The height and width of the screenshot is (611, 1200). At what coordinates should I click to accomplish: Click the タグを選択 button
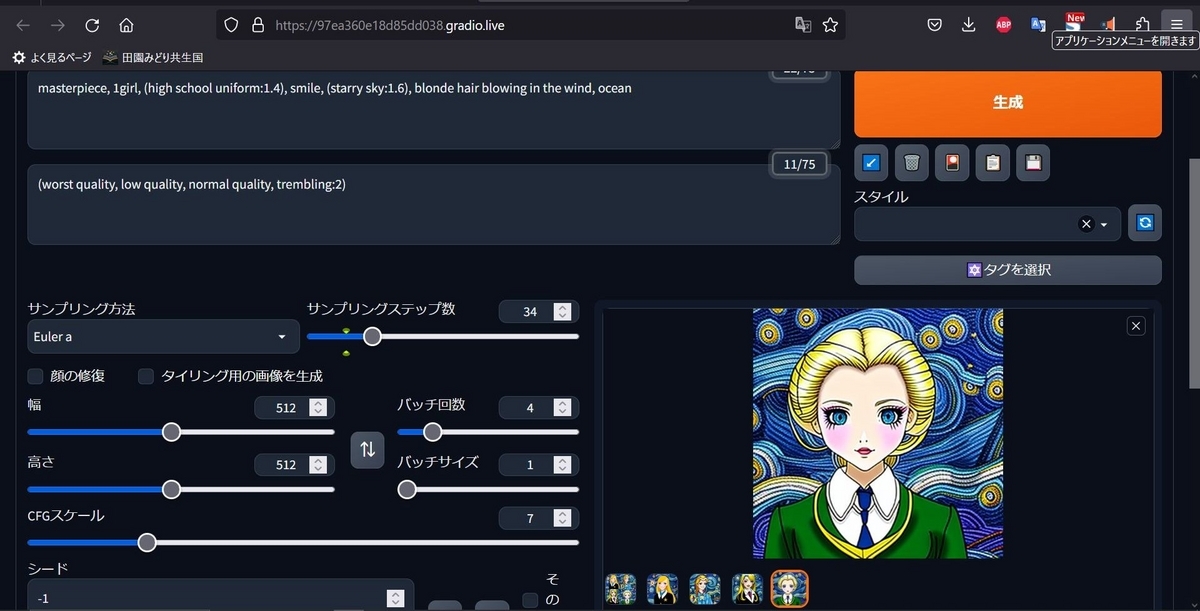pyautogui.click(x=1008, y=270)
